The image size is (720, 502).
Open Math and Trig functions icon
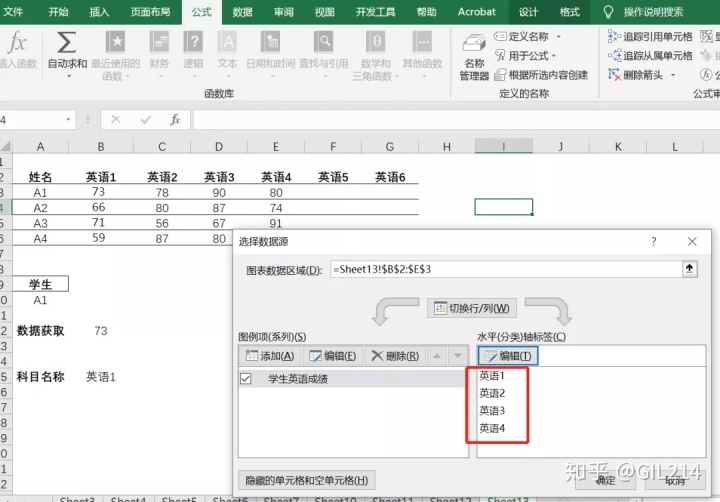pos(376,42)
